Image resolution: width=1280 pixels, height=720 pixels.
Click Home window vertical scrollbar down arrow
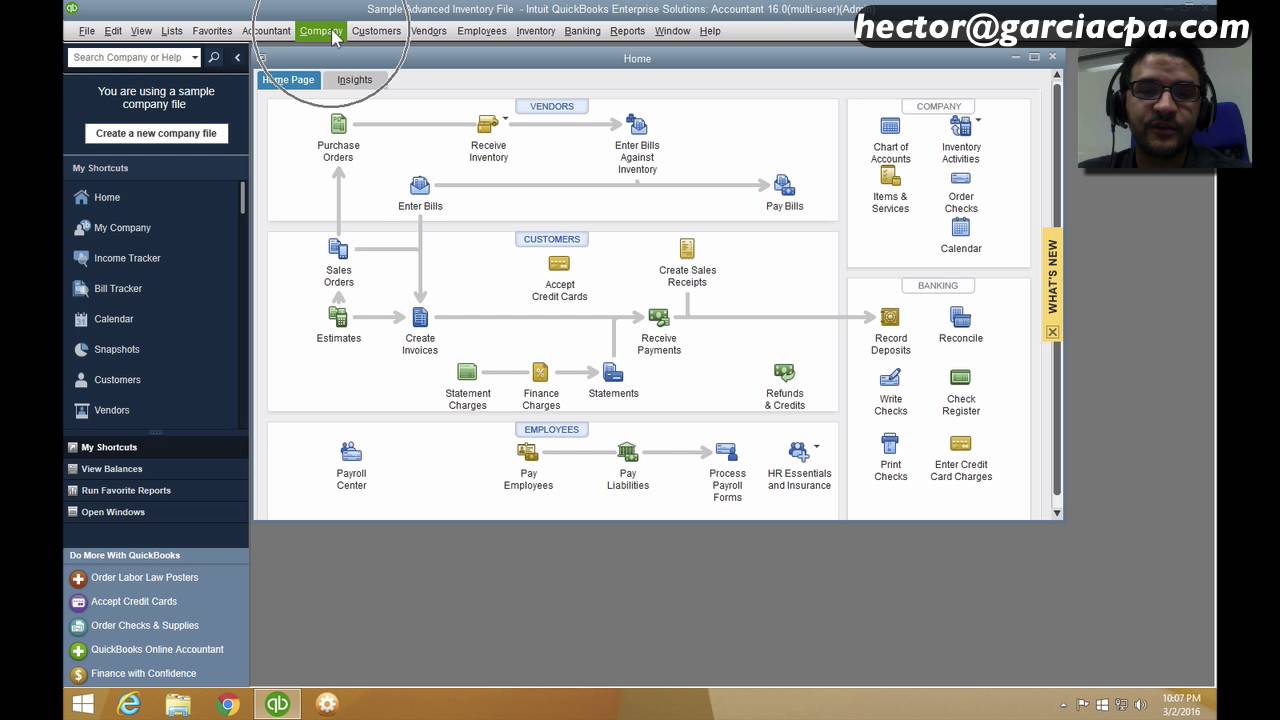[1057, 513]
